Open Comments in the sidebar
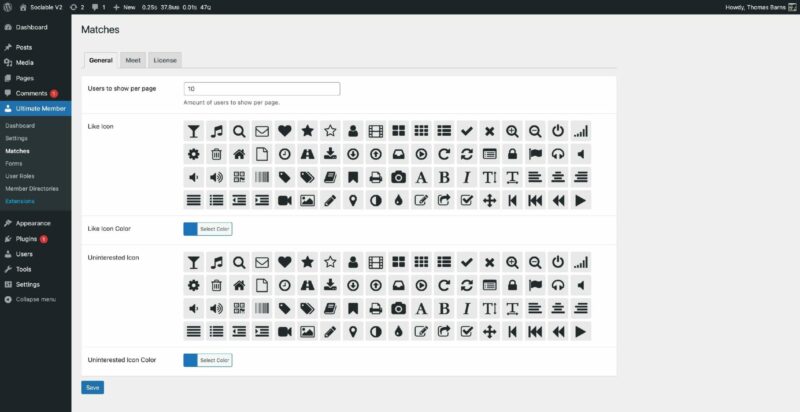Viewport: 800px width, 412px height. click(36, 93)
